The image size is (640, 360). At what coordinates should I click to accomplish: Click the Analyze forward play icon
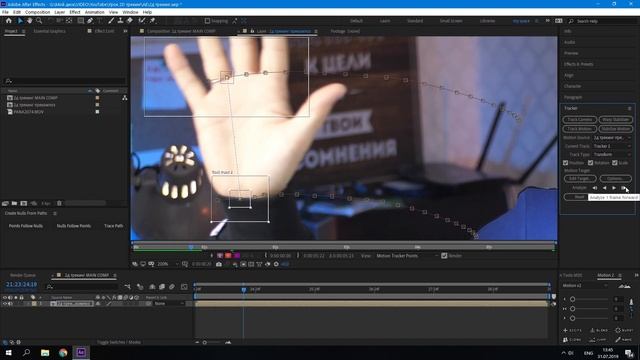(x=614, y=188)
